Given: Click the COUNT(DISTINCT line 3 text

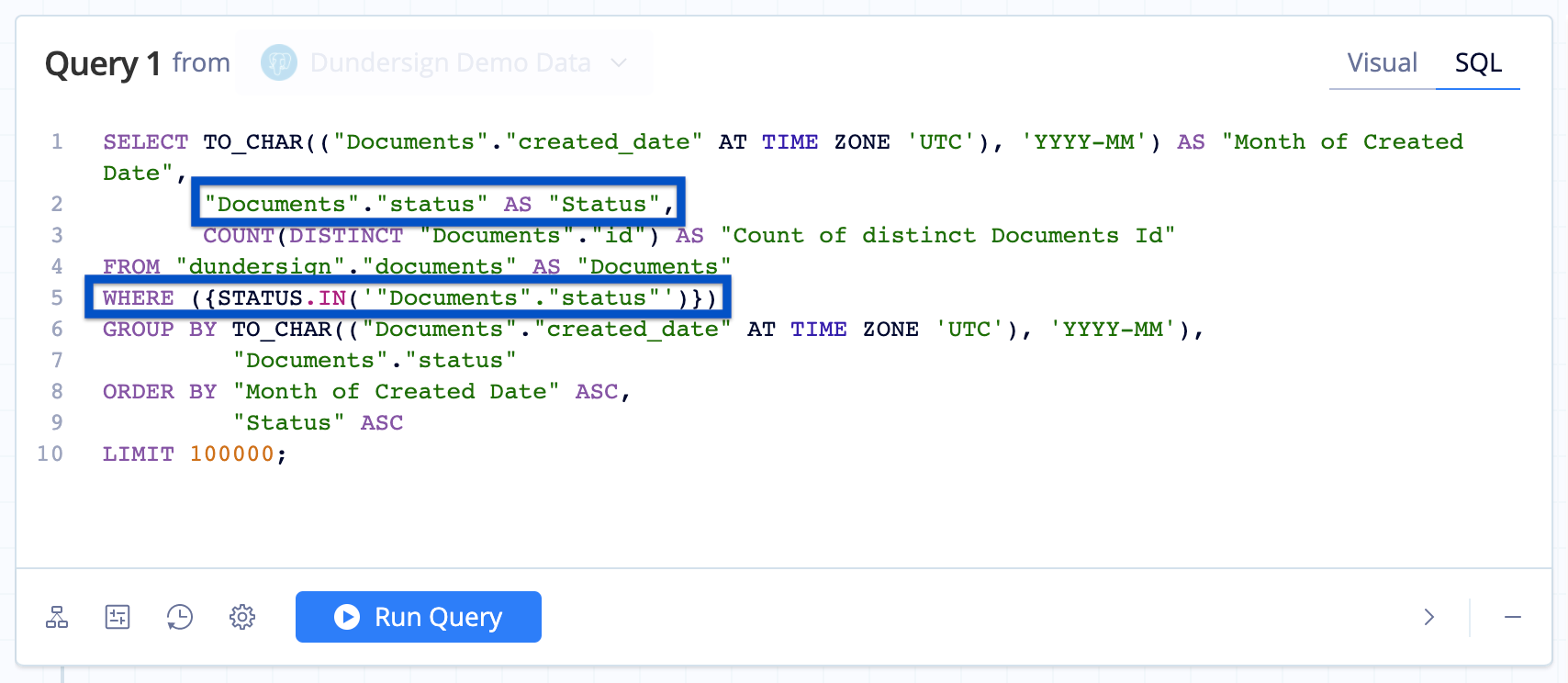Looking at the screenshot, I should 689,236.
